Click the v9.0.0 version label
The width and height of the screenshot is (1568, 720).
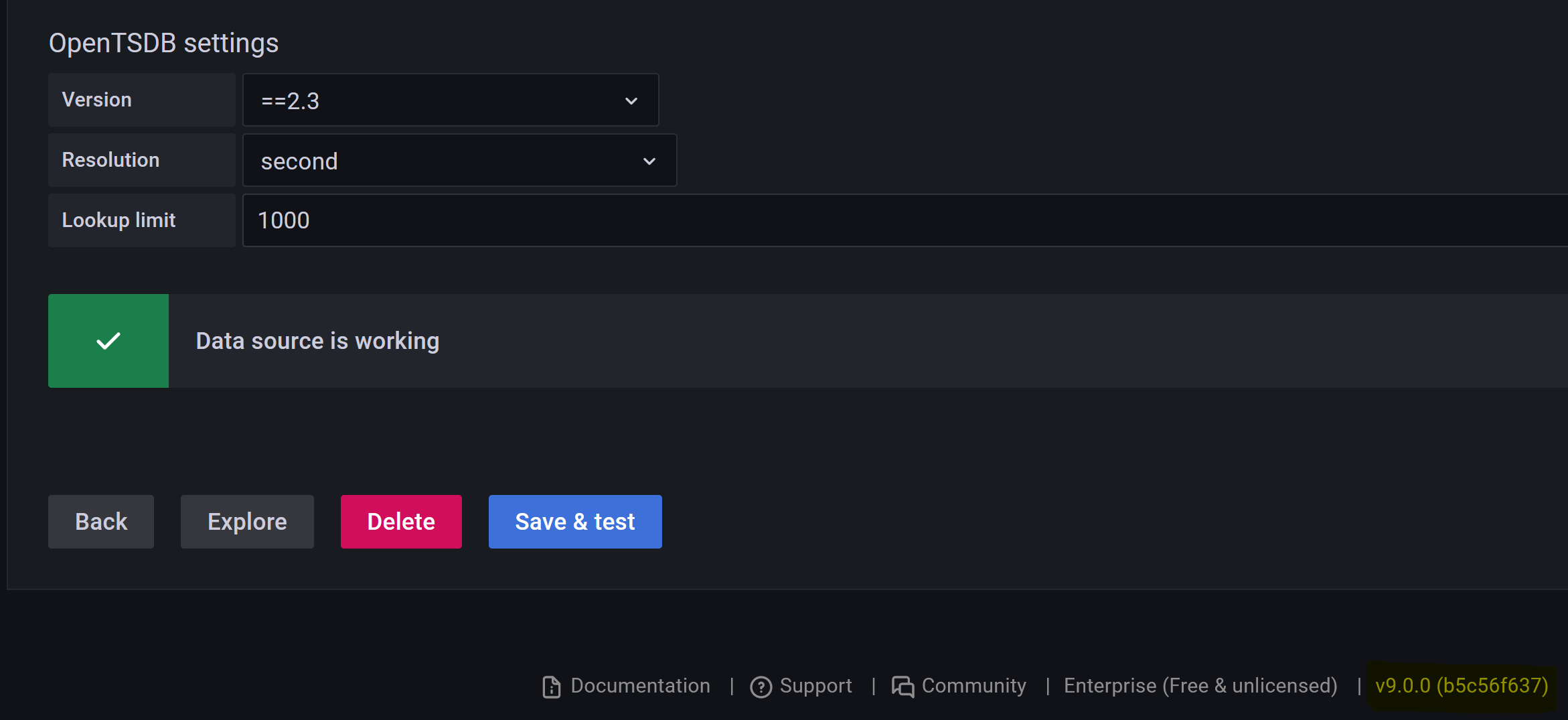click(1460, 685)
